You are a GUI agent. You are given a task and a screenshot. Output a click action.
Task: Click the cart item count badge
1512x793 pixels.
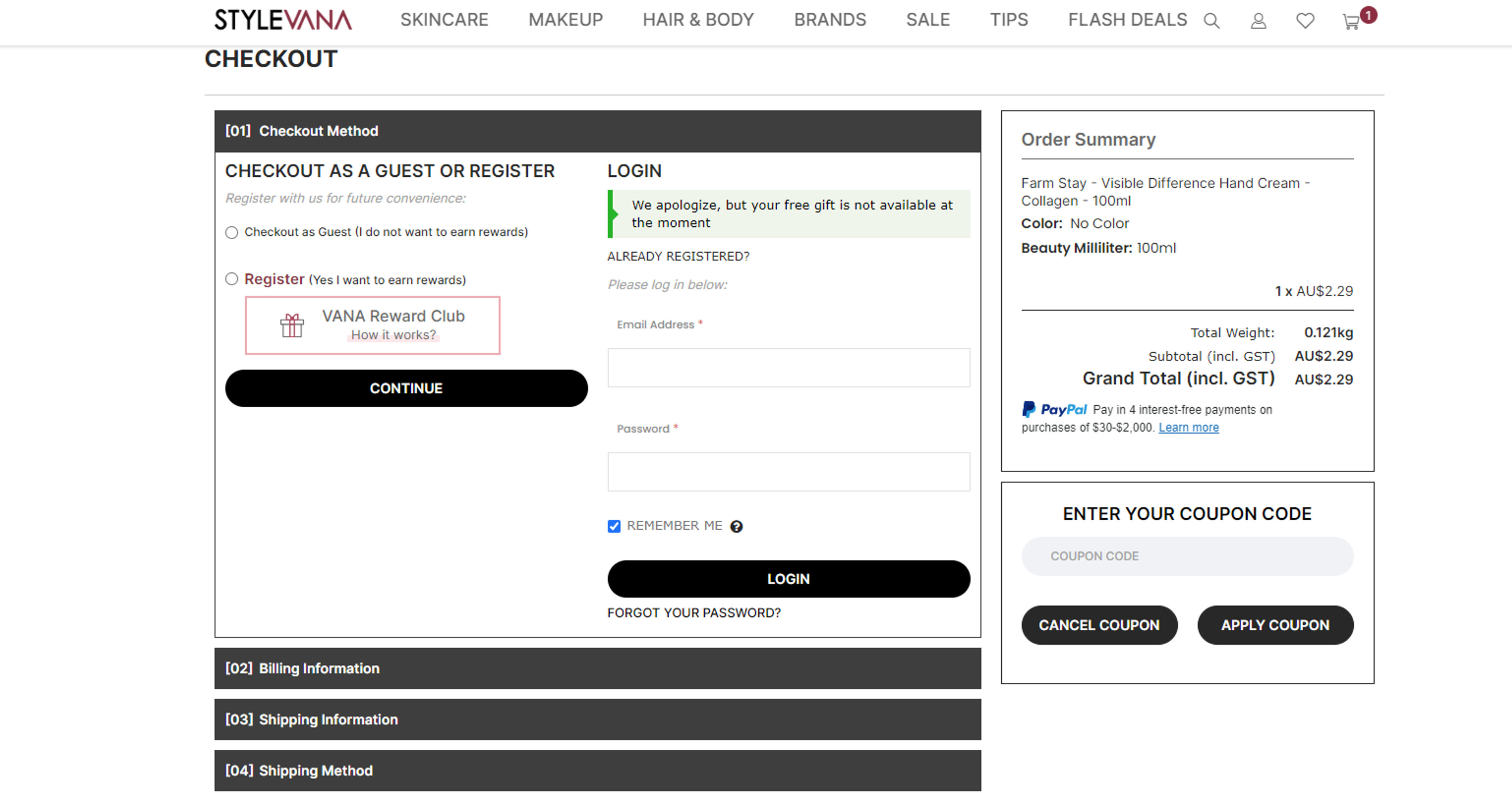tap(1368, 15)
